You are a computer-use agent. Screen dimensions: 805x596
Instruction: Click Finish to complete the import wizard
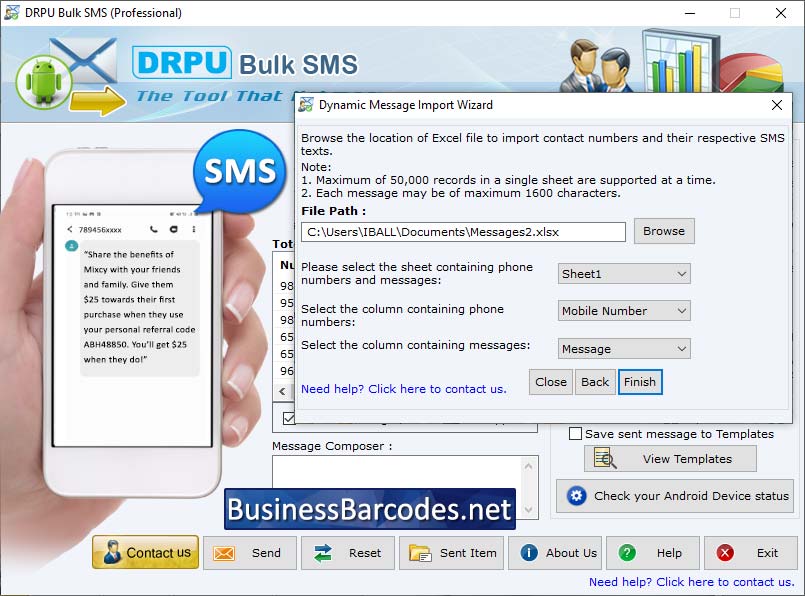pos(640,382)
